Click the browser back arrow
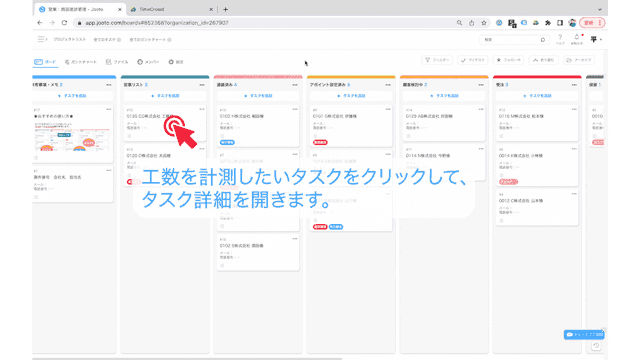 coord(40,23)
